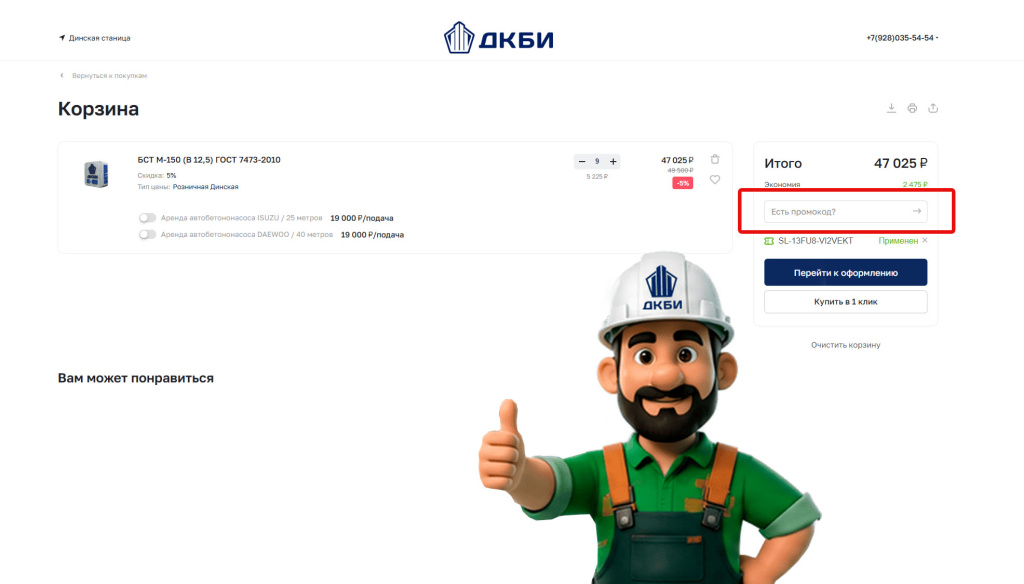1024x584 pixels.
Task: Remove applied promo code SL-13FU8-VI2VEKT
Action: [925, 240]
